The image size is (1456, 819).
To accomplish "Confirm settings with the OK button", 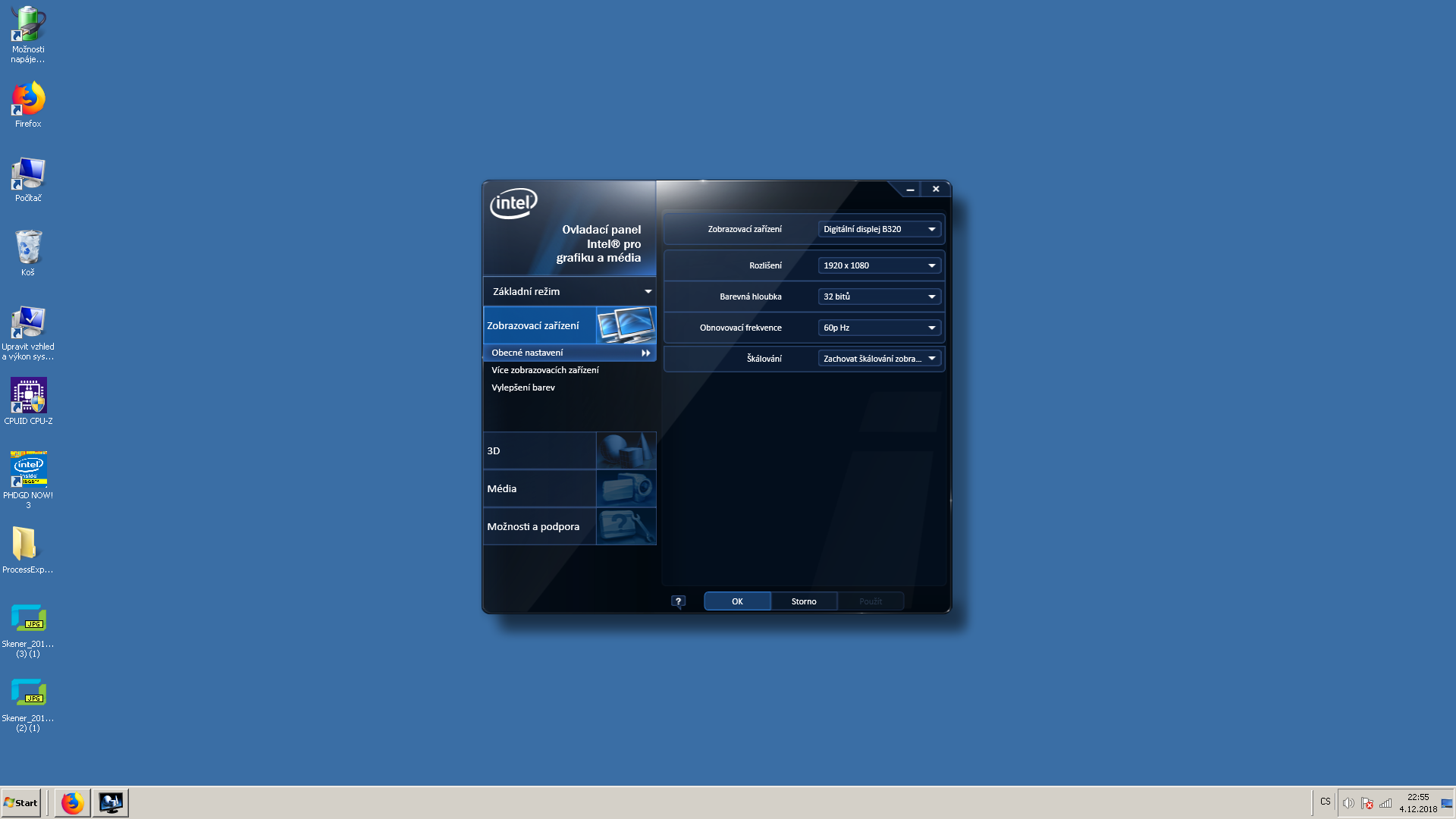I will point(736,601).
